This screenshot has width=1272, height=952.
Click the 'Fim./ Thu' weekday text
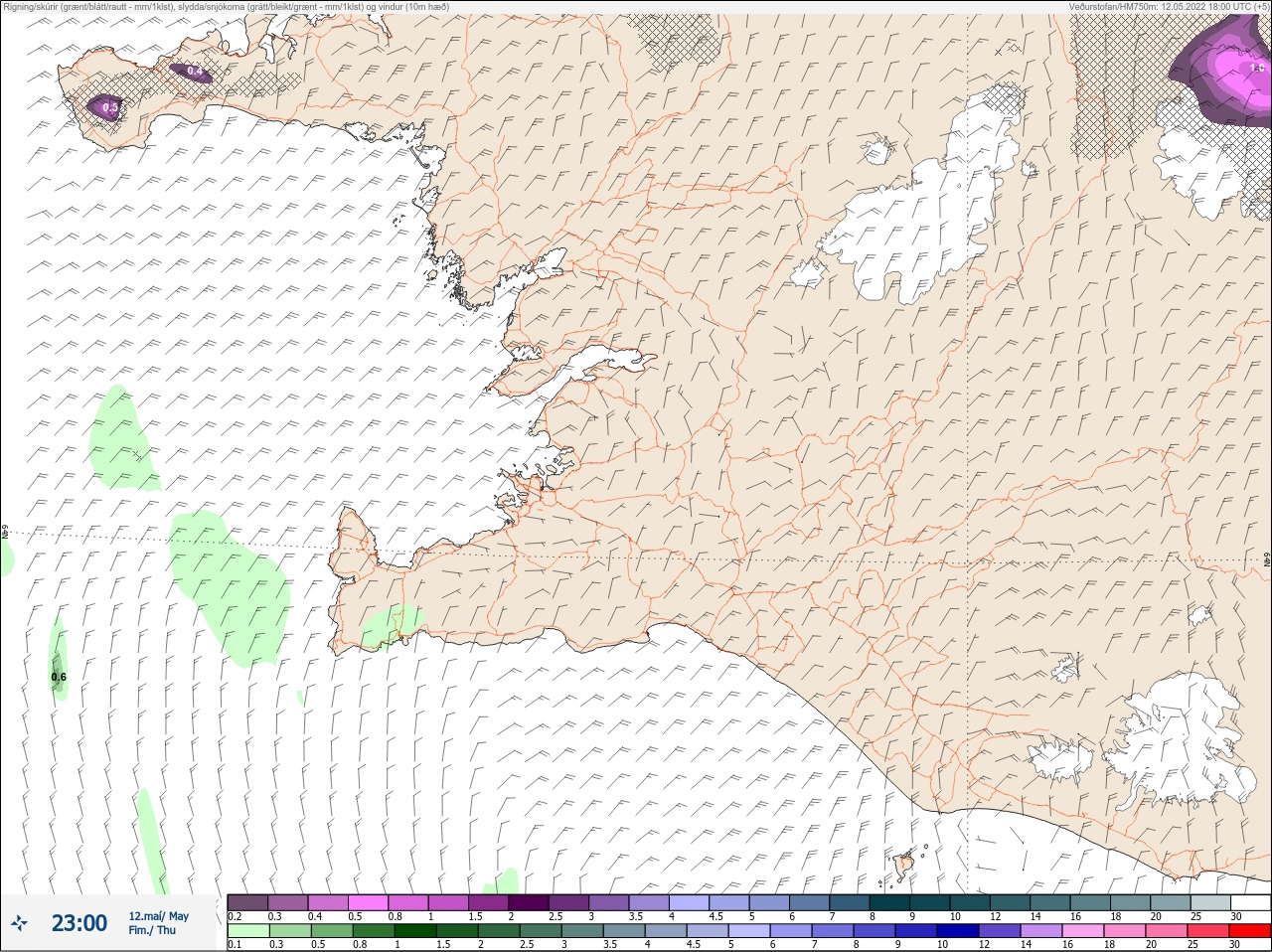(x=152, y=930)
